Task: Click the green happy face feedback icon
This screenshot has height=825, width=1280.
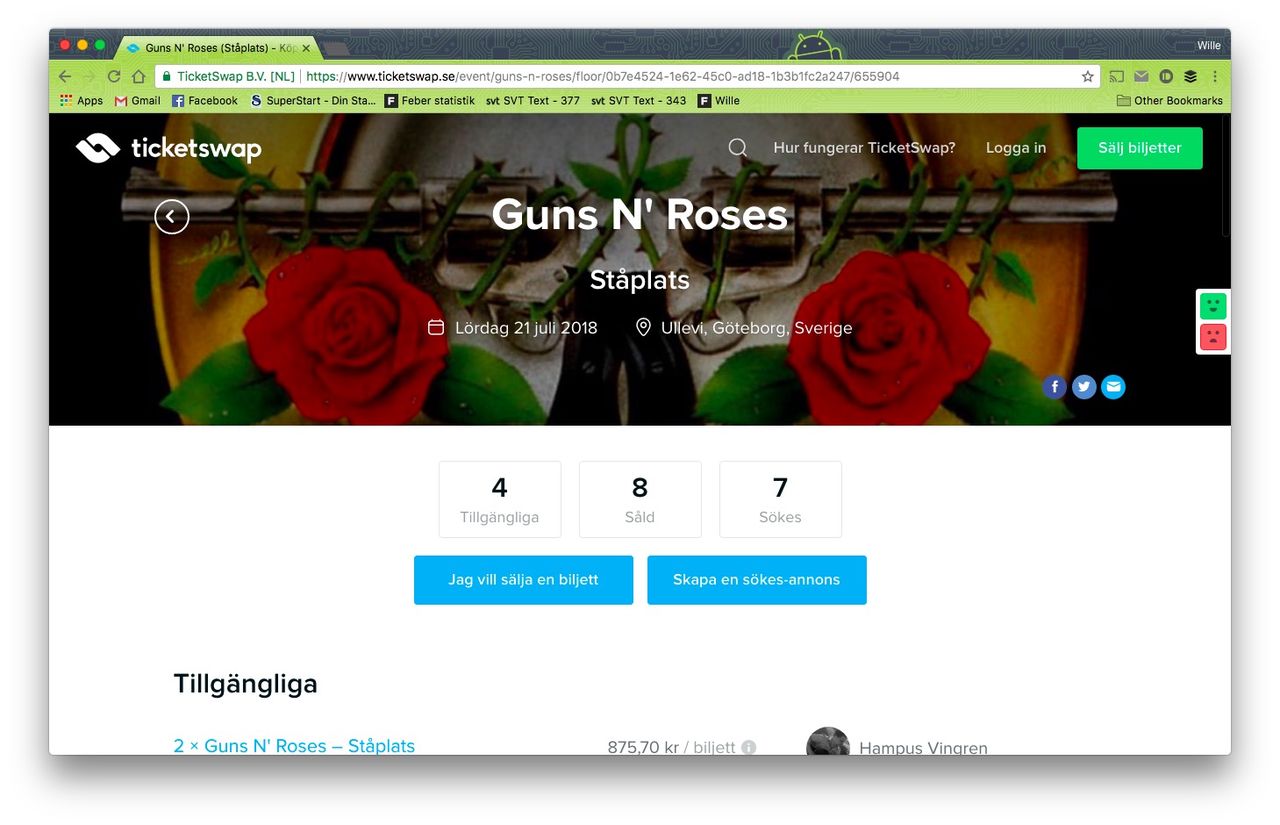Action: click(x=1213, y=306)
